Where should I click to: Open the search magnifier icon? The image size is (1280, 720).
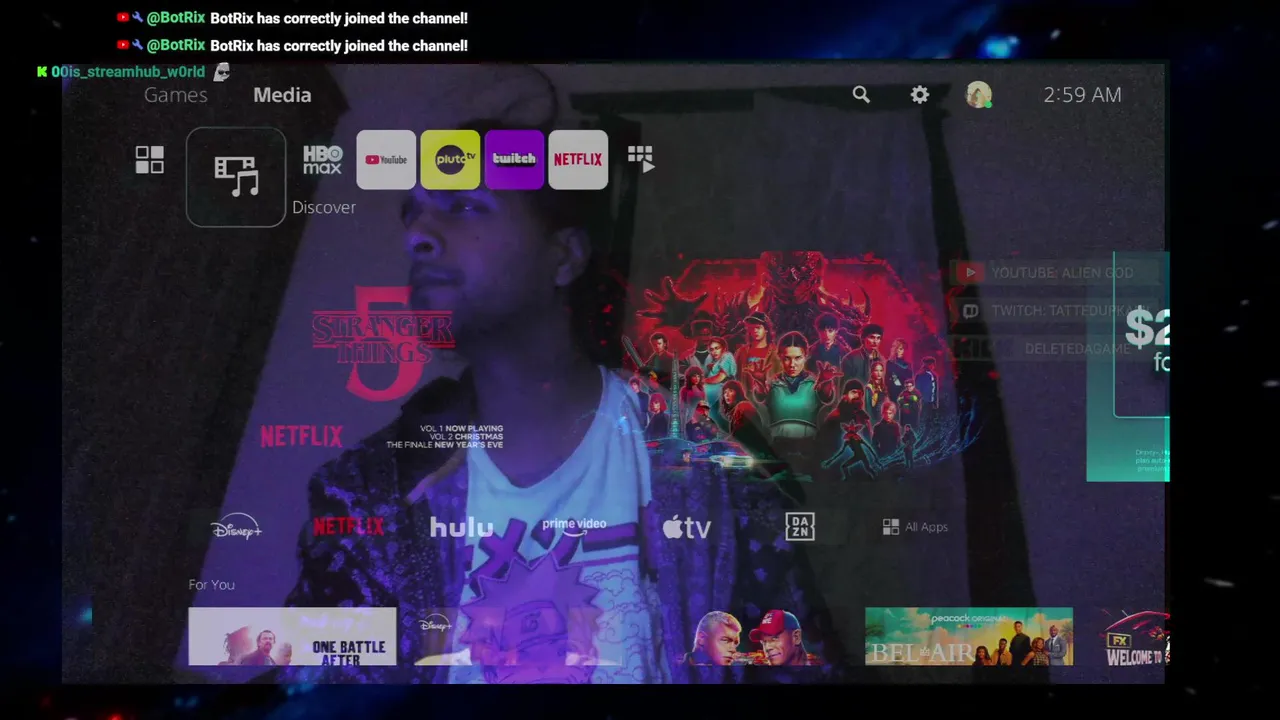(861, 95)
